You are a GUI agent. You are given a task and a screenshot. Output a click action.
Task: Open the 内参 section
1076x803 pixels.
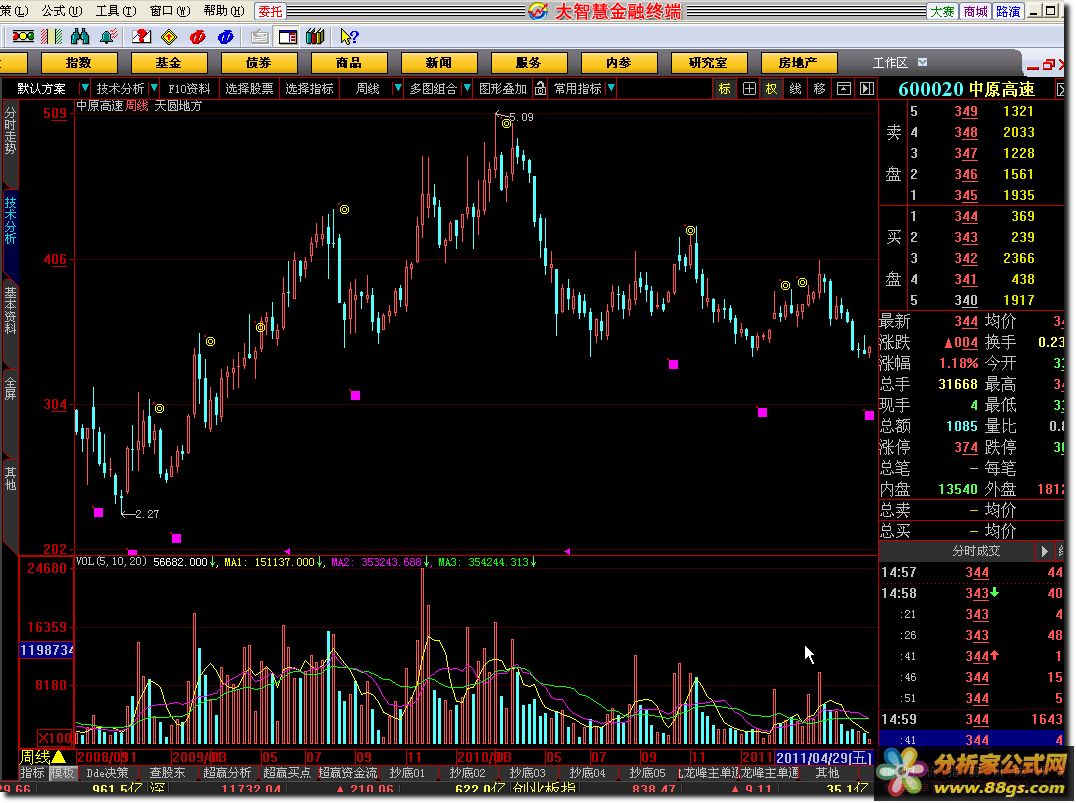[x=619, y=62]
